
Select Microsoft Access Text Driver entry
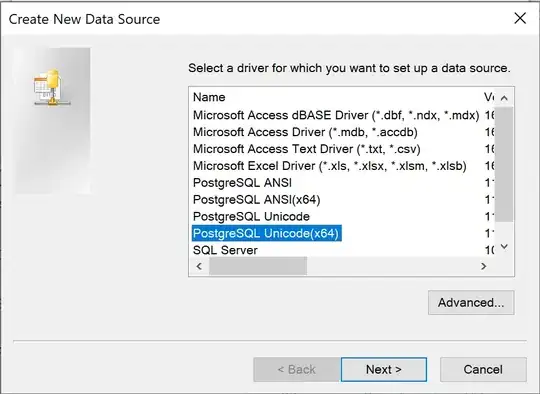click(x=307, y=149)
